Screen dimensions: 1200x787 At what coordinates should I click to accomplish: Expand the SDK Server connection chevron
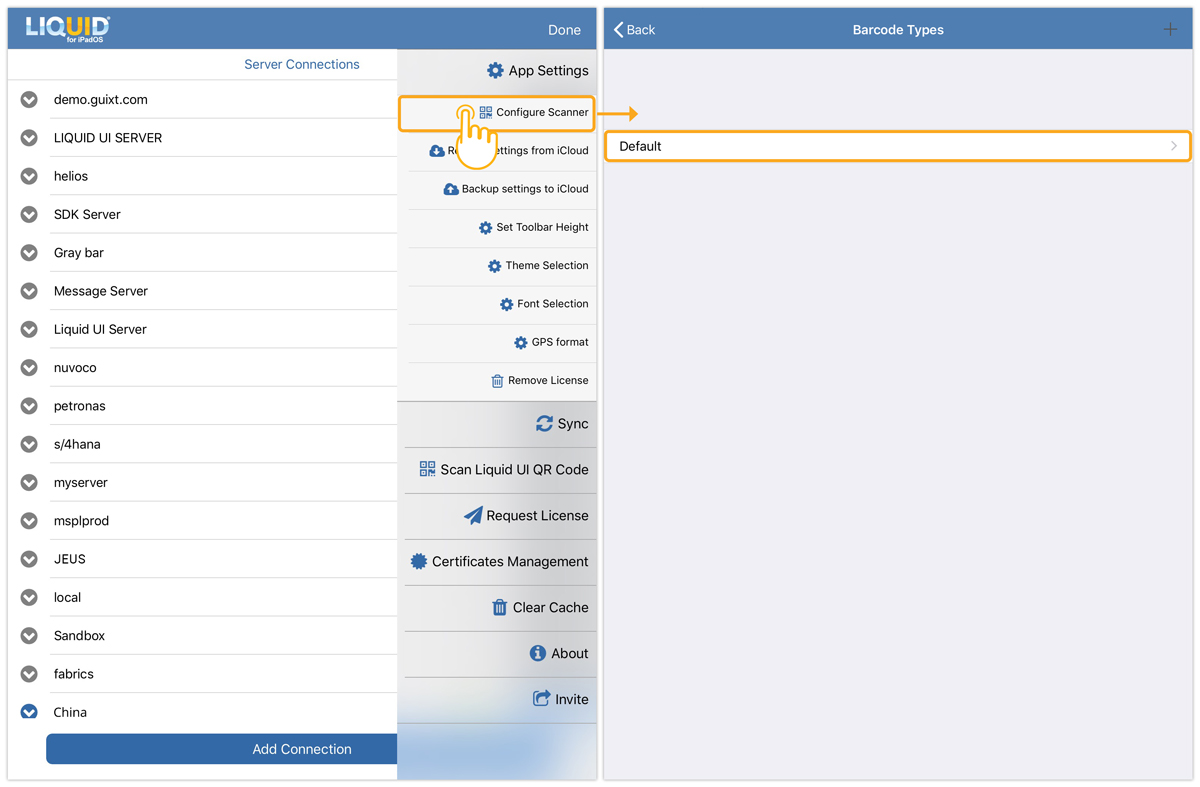click(x=29, y=215)
